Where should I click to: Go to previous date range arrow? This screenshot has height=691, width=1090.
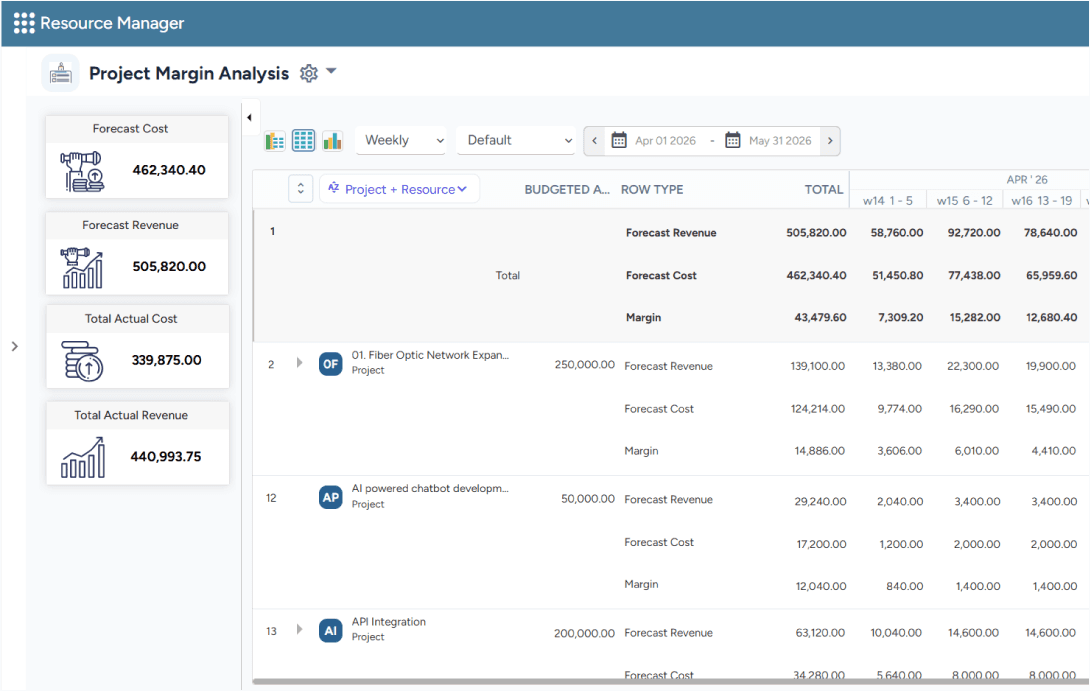(594, 140)
